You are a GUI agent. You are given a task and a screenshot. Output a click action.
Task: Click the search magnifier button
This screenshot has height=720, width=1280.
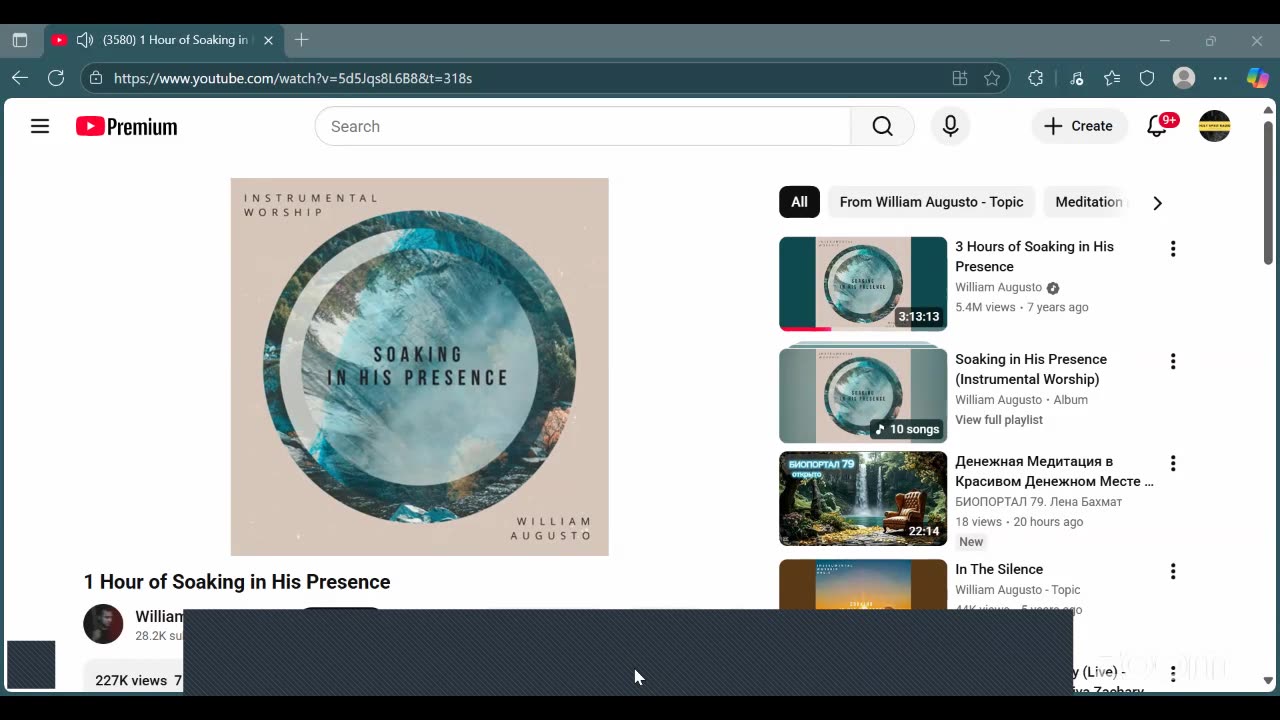[882, 126]
